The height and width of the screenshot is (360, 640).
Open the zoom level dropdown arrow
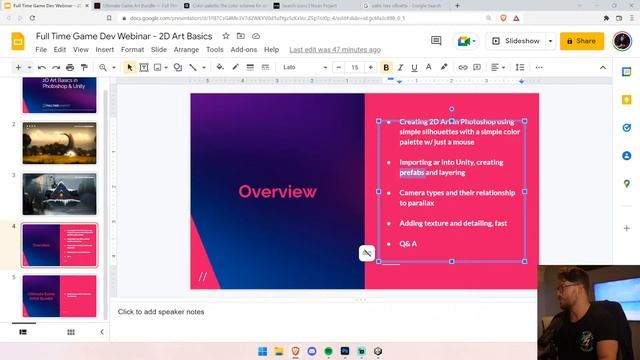114,67
